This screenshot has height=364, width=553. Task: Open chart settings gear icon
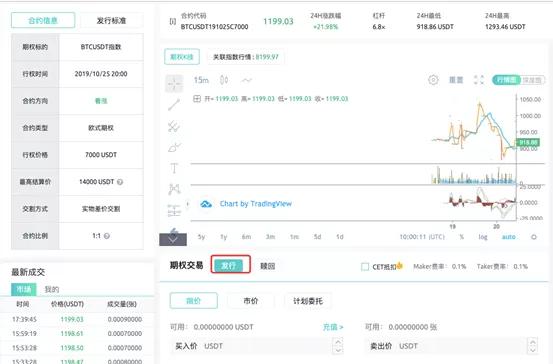(x=433, y=80)
